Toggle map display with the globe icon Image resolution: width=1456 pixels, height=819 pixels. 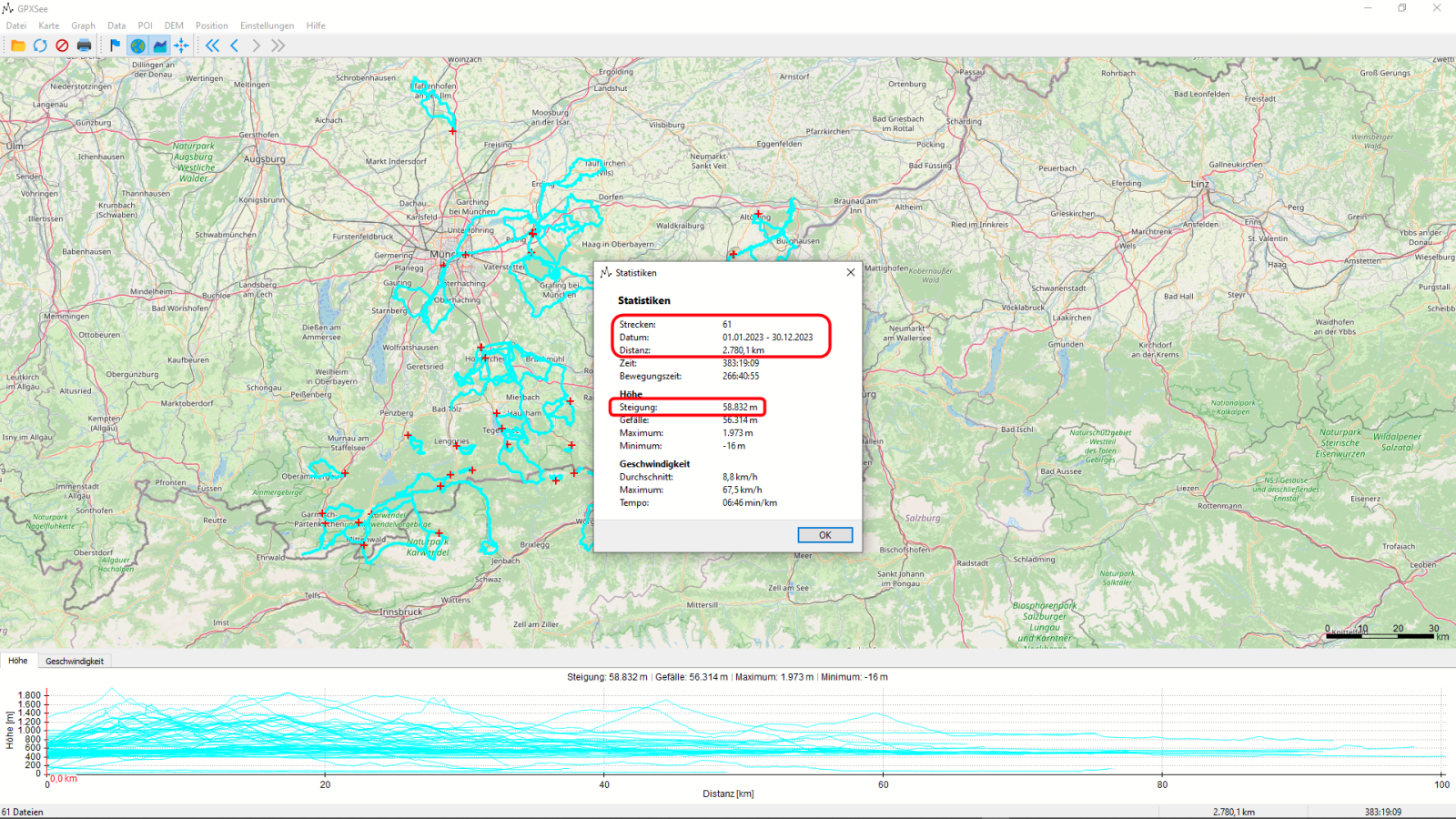[x=137, y=45]
